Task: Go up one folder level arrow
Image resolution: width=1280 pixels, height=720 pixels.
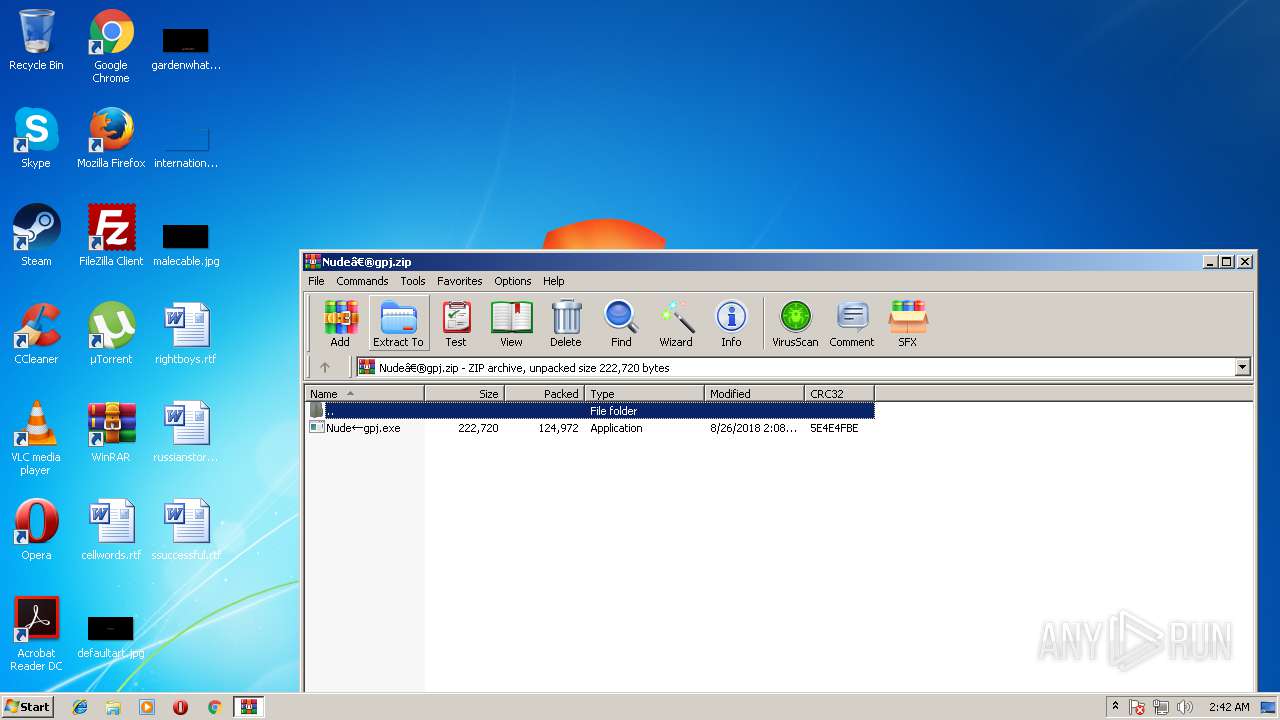Action: pyautogui.click(x=325, y=367)
